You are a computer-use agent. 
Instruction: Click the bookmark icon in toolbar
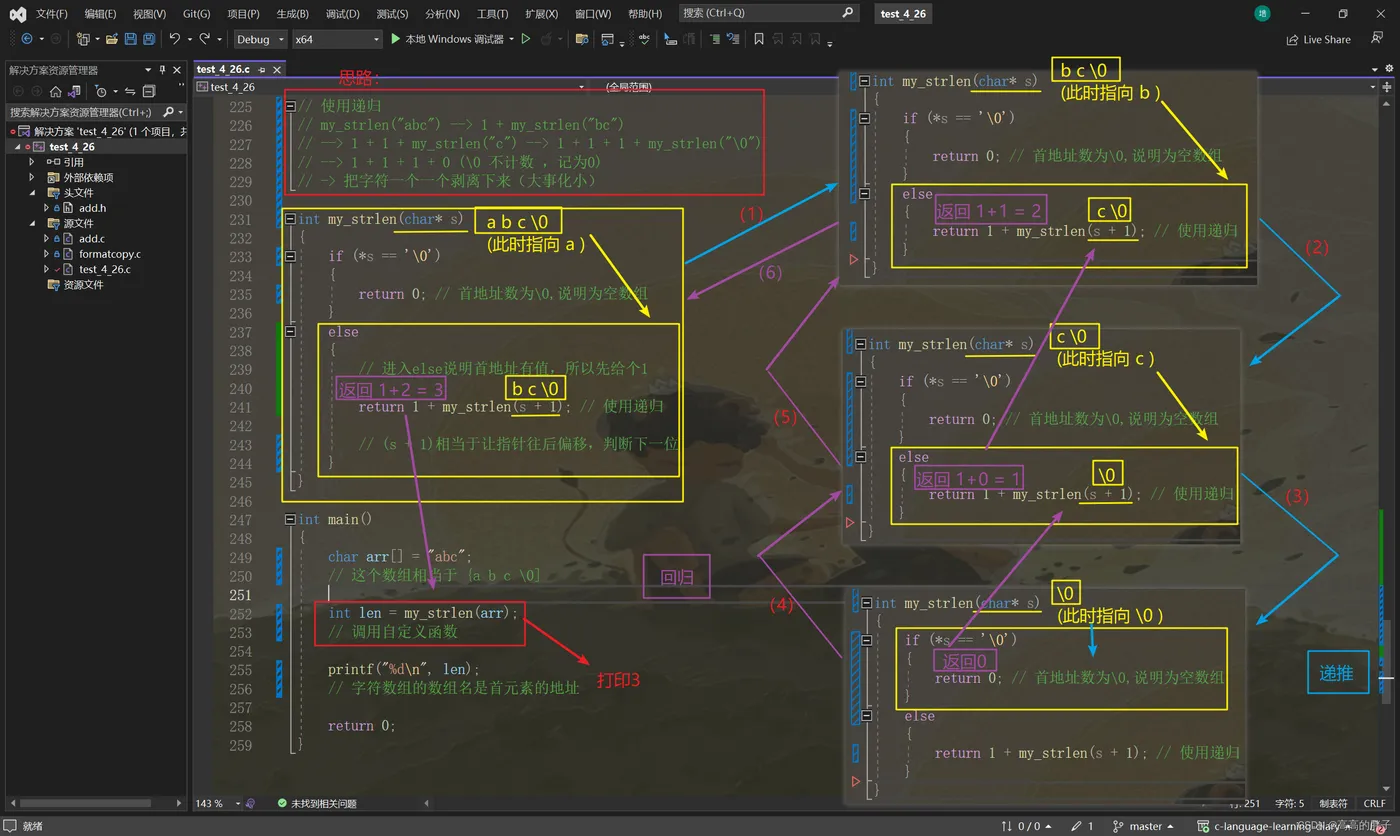click(759, 39)
